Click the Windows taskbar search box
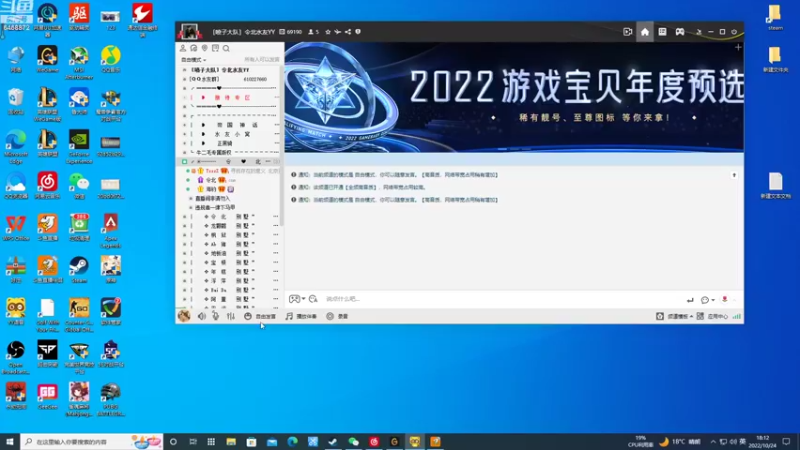 pyautogui.click(x=92, y=442)
